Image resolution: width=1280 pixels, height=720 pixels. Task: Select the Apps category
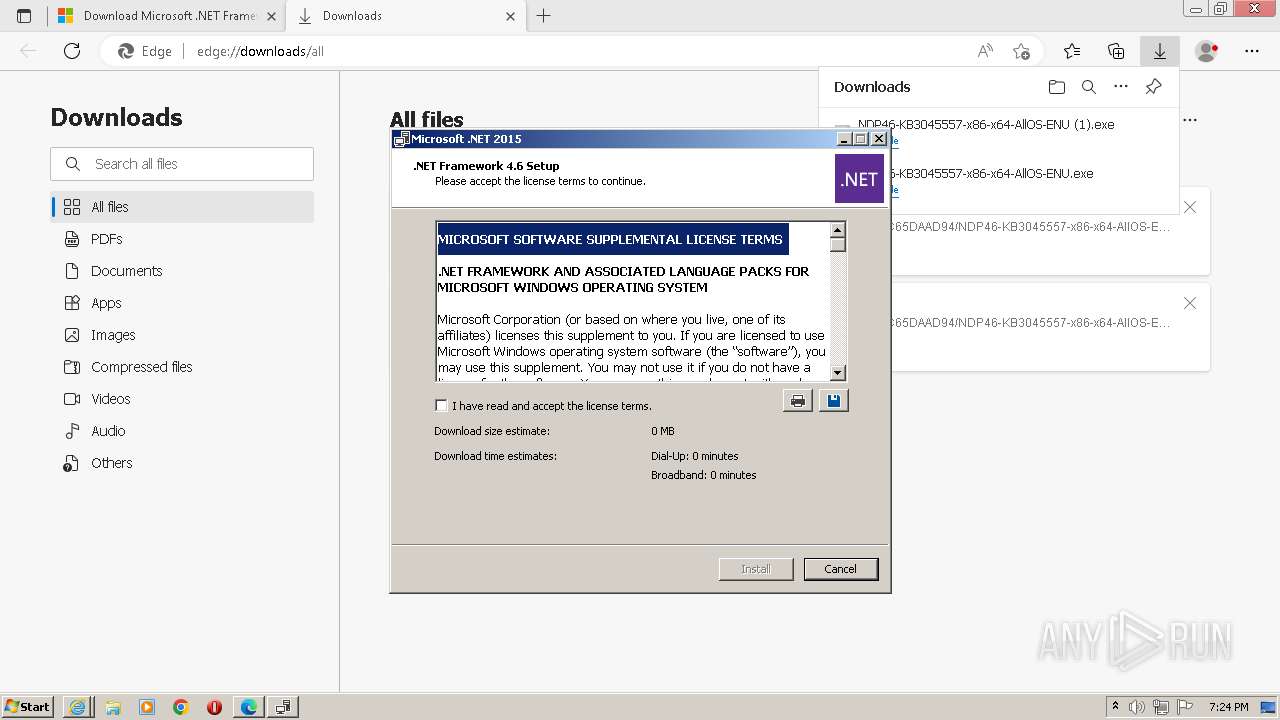(182, 303)
